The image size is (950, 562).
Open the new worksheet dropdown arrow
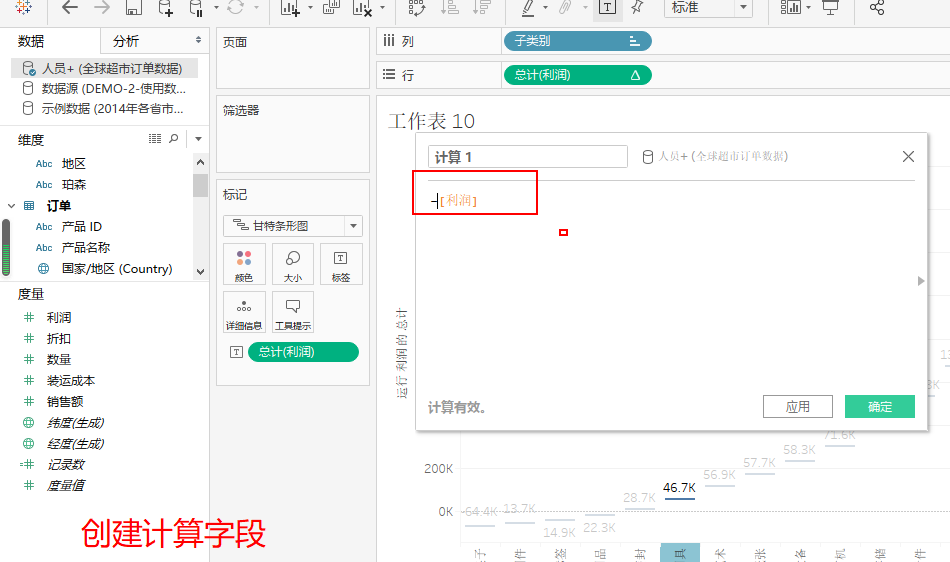(x=310, y=8)
